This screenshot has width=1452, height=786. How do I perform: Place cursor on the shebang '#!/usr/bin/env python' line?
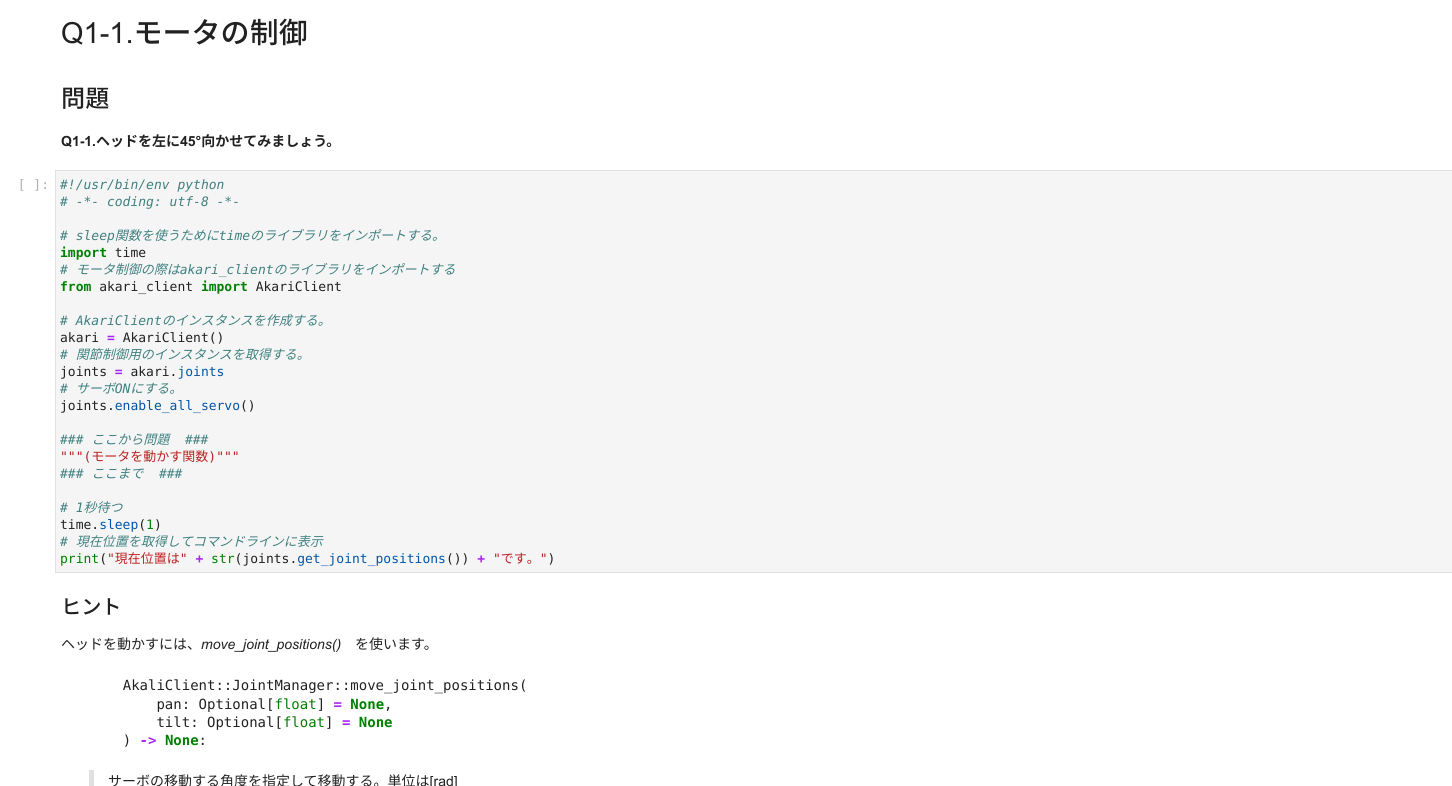pyautogui.click(x=142, y=185)
